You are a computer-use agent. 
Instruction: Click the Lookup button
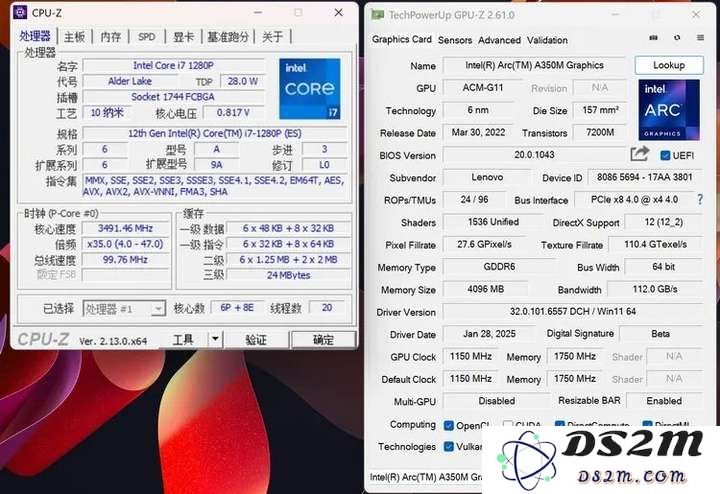click(669, 65)
